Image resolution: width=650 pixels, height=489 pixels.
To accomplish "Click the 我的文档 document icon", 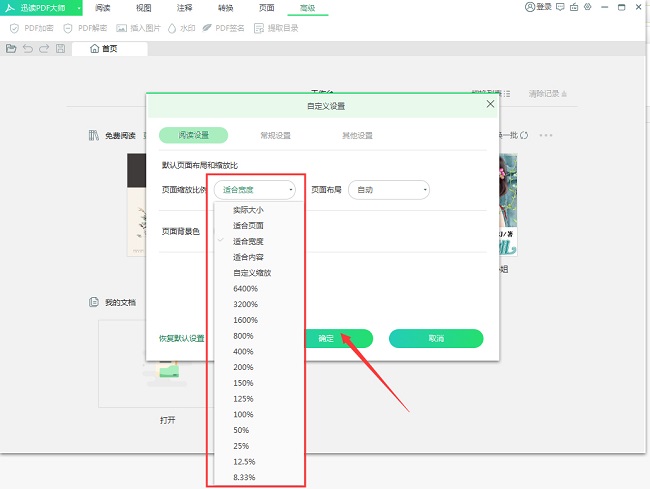I will [x=94, y=302].
